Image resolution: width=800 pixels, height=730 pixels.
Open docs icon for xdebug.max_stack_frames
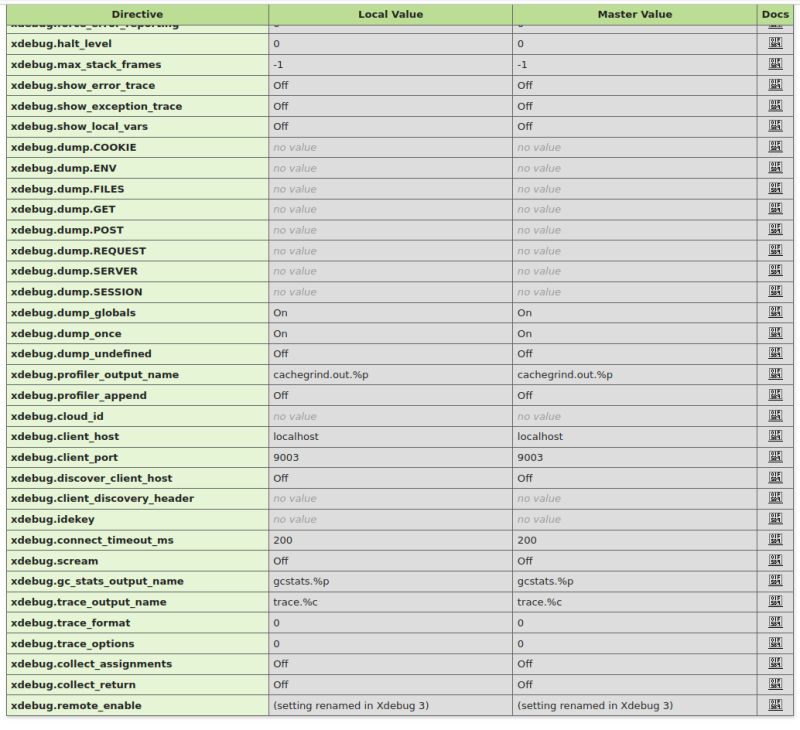[775, 64]
